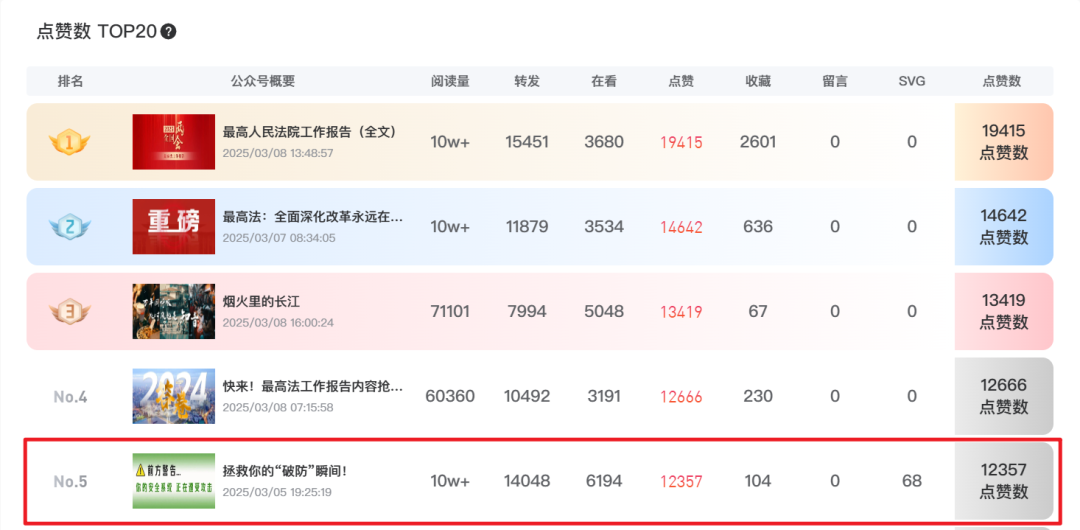The image size is (1080, 530).
Task: Click the timestamp 2025/03/07 08:34:05
Action: click(279, 238)
